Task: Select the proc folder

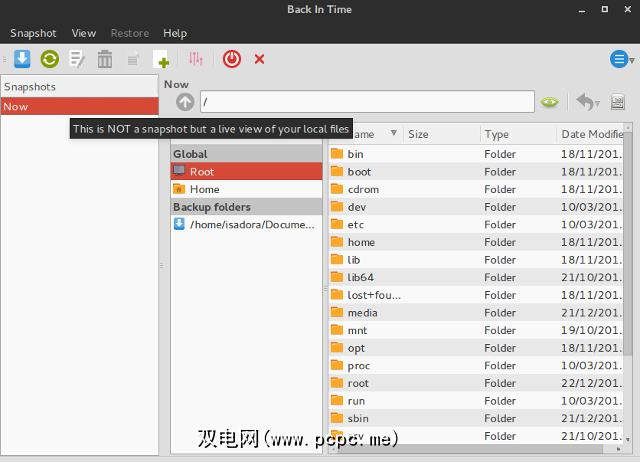Action: (x=476, y=365)
